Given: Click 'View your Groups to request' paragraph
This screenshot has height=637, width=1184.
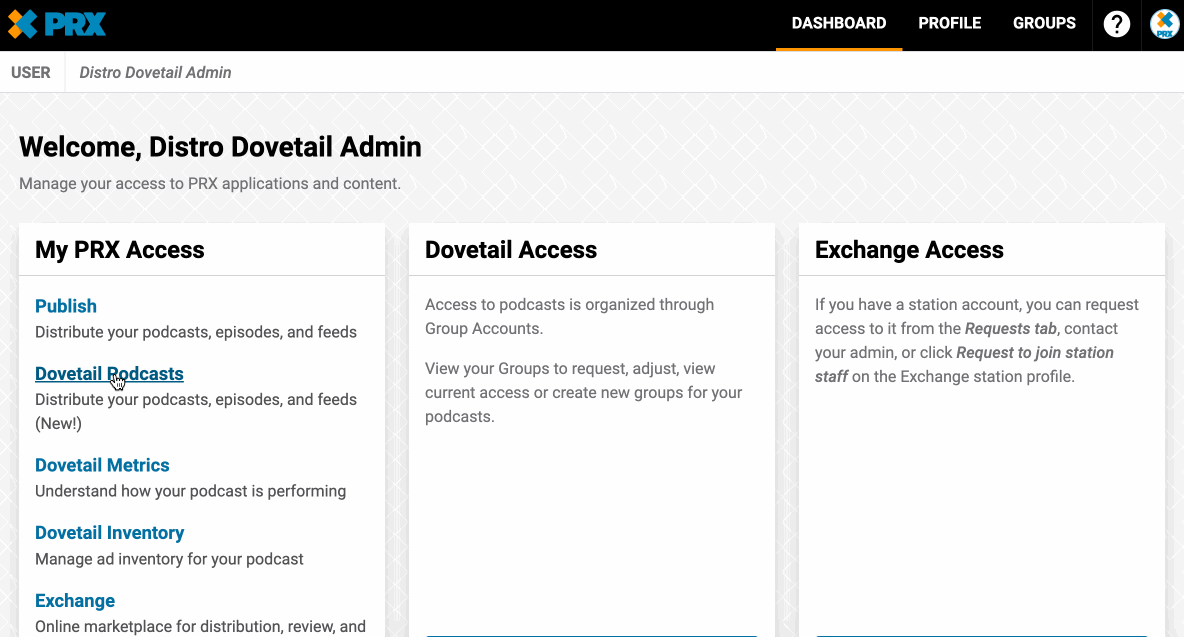Looking at the screenshot, I should coord(584,392).
